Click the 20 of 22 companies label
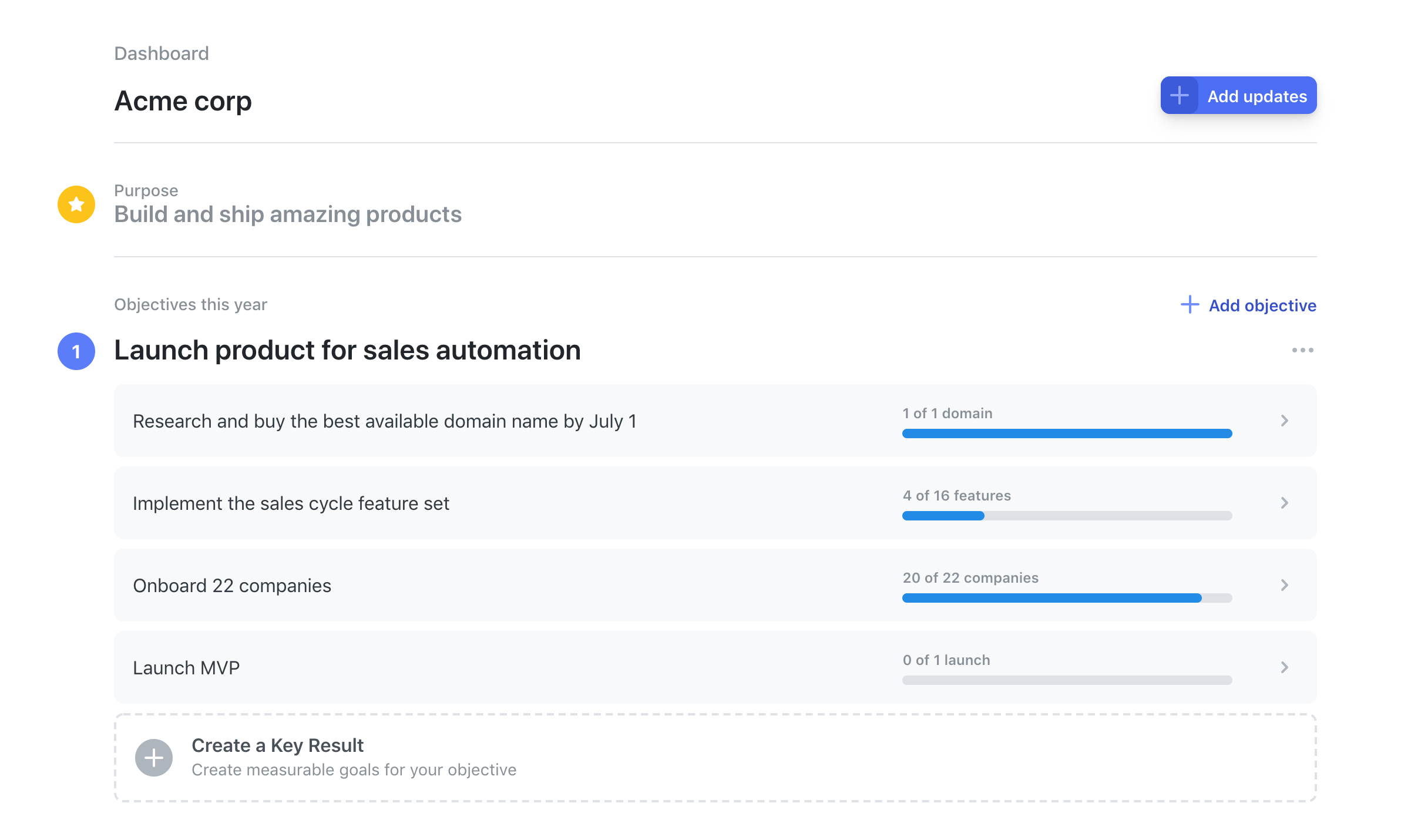 tap(970, 578)
